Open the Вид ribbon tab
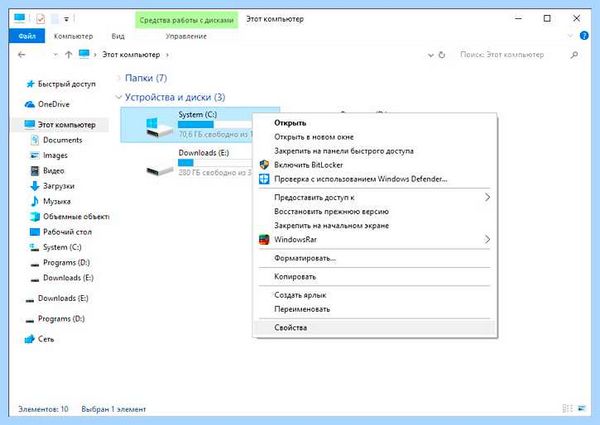The image size is (600, 425). click(118, 36)
